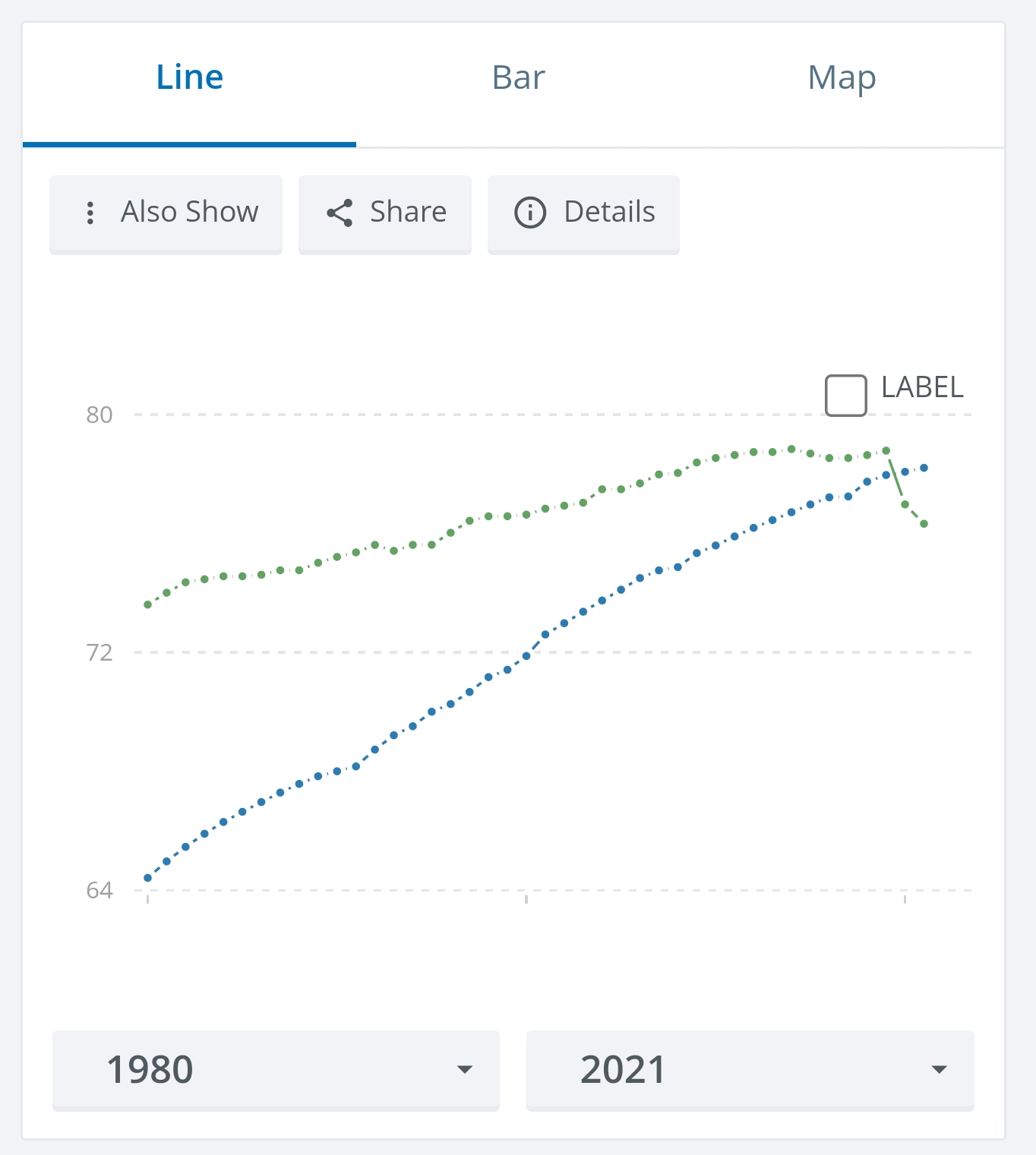
Task: Click the last green data point
Action: point(924,524)
